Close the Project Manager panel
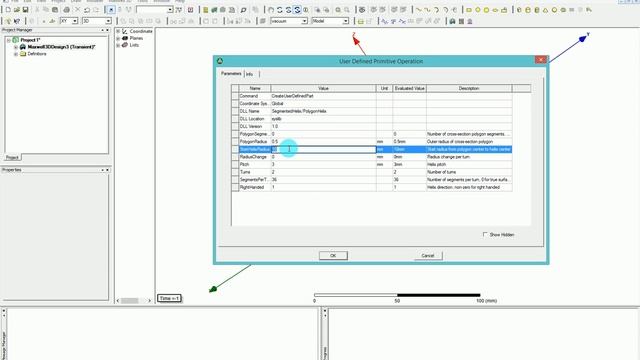The height and width of the screenshot is (360, 640). click(x=107, y=30)
